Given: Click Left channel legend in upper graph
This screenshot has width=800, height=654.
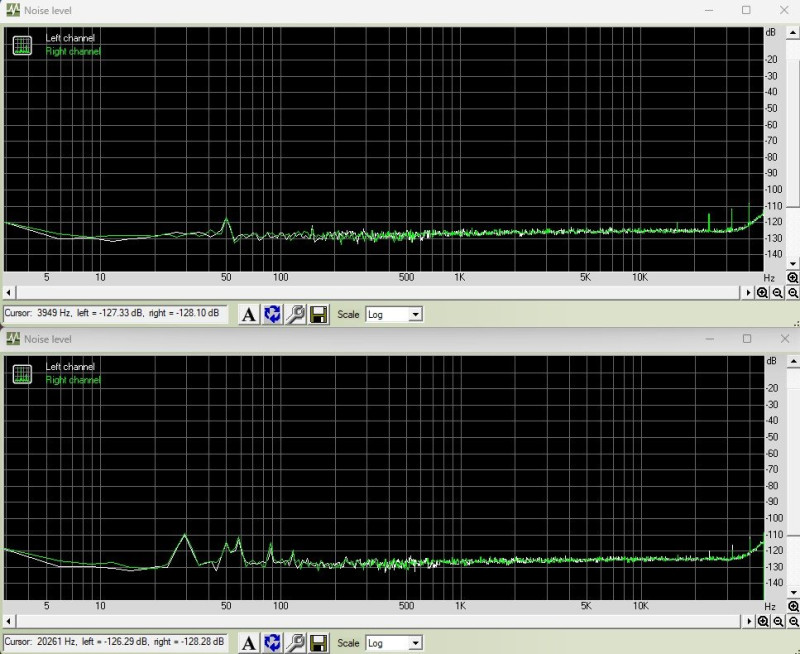Looking at the screenshot, I should pos(70,38).
